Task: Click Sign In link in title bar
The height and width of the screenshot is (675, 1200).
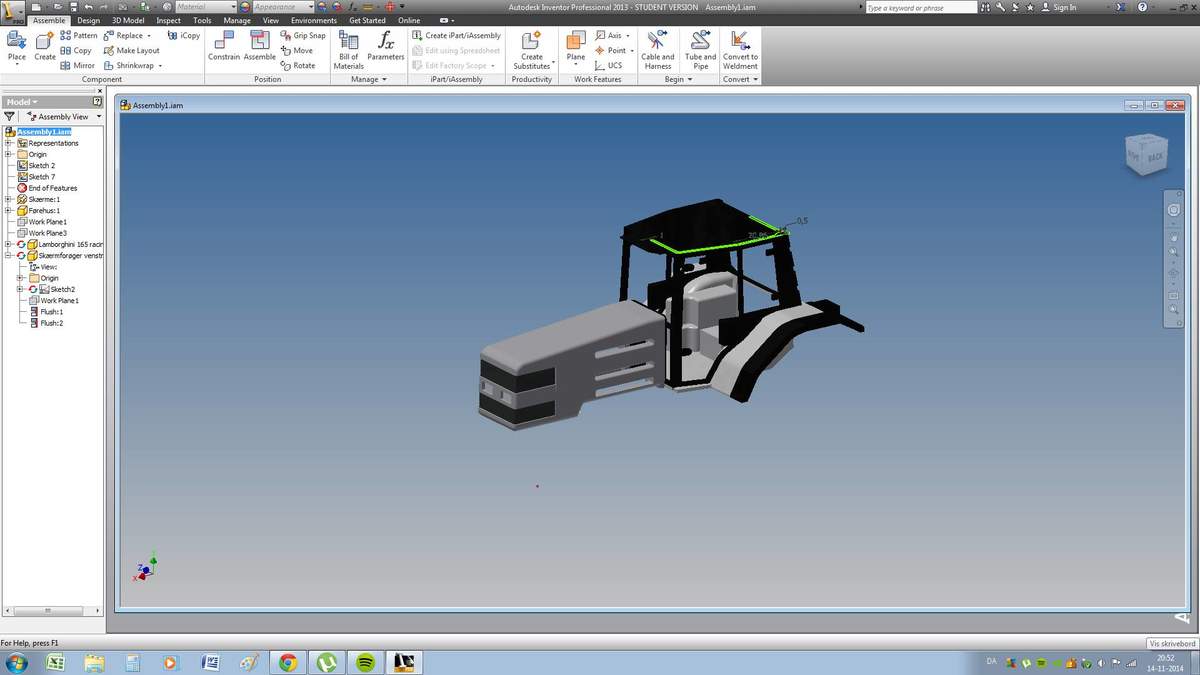Action: point(1064,7)
